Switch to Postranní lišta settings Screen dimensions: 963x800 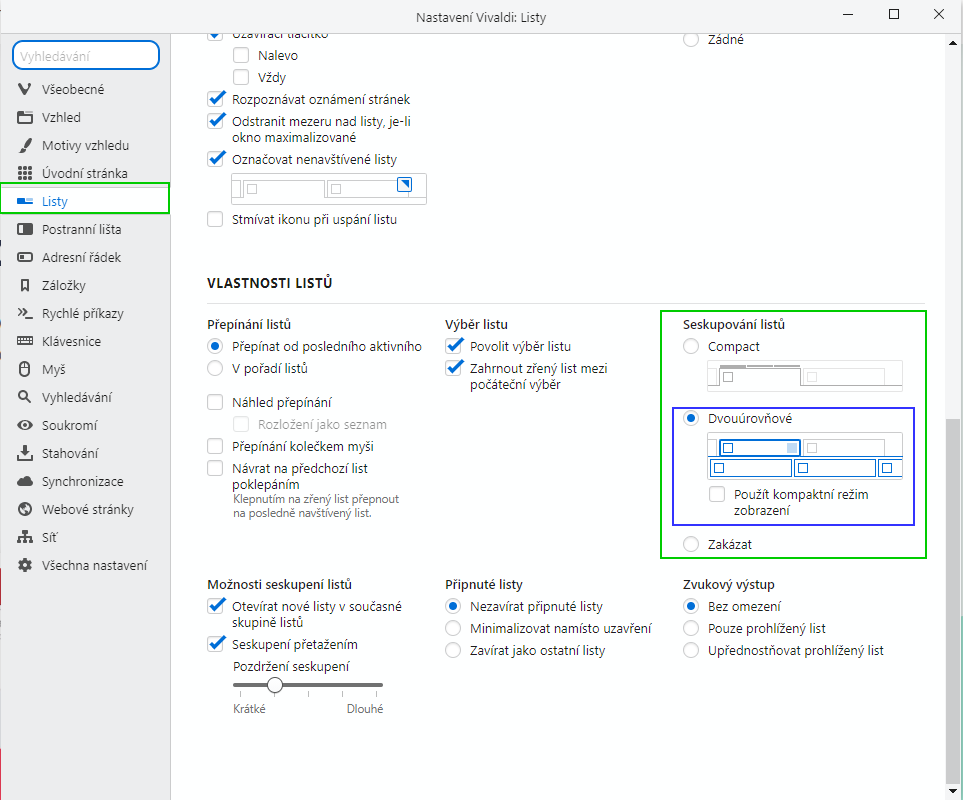85,229
